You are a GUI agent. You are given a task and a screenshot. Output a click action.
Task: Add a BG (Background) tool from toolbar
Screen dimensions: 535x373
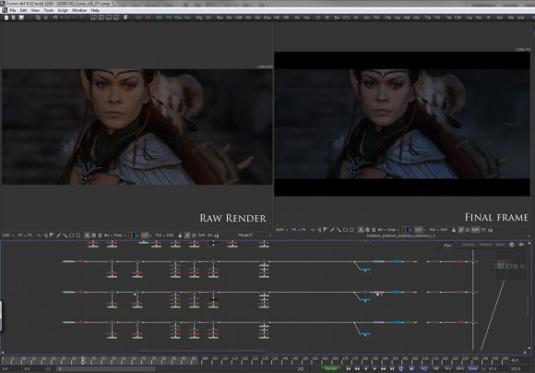[x=159, y=17]
